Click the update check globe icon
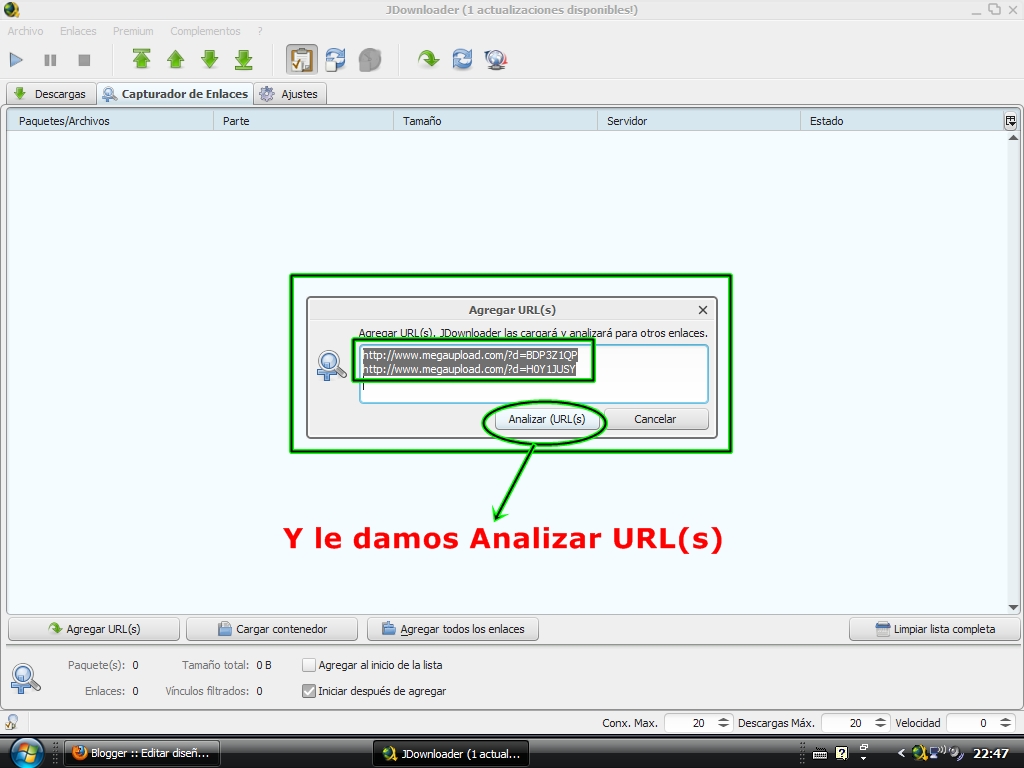 coord(496,59)
